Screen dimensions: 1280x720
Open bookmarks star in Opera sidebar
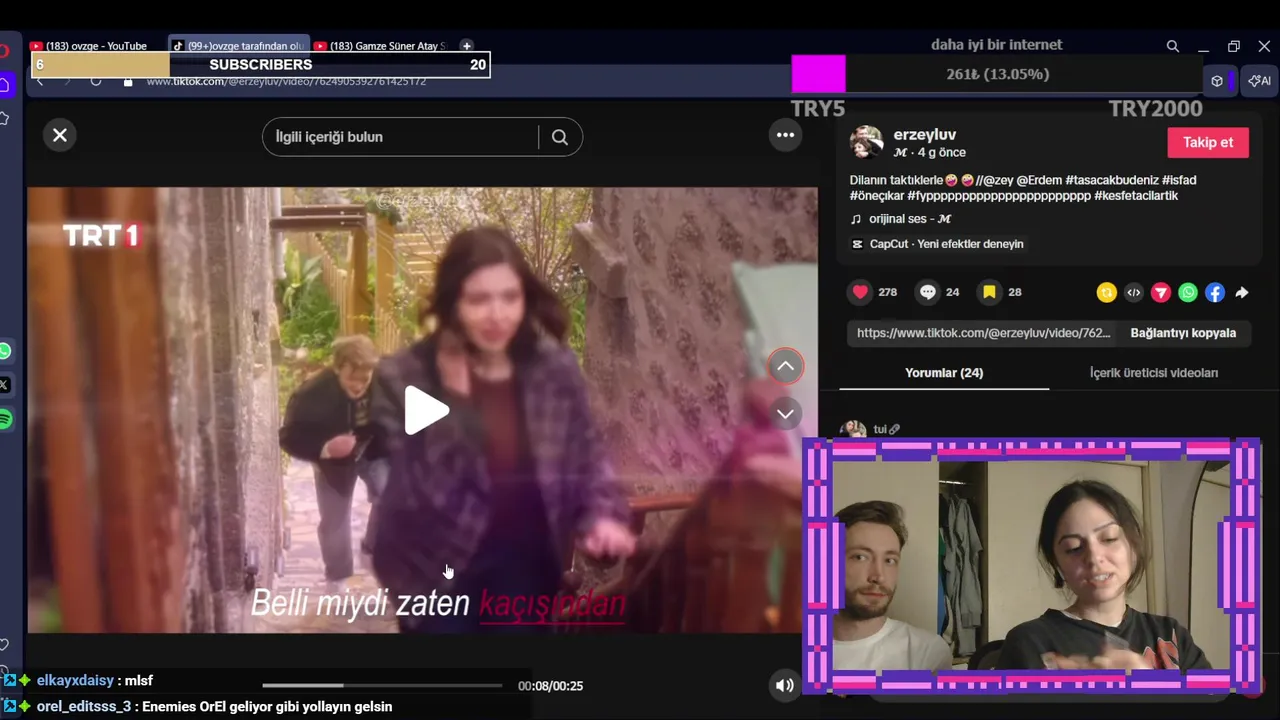[x=5, y=119]
